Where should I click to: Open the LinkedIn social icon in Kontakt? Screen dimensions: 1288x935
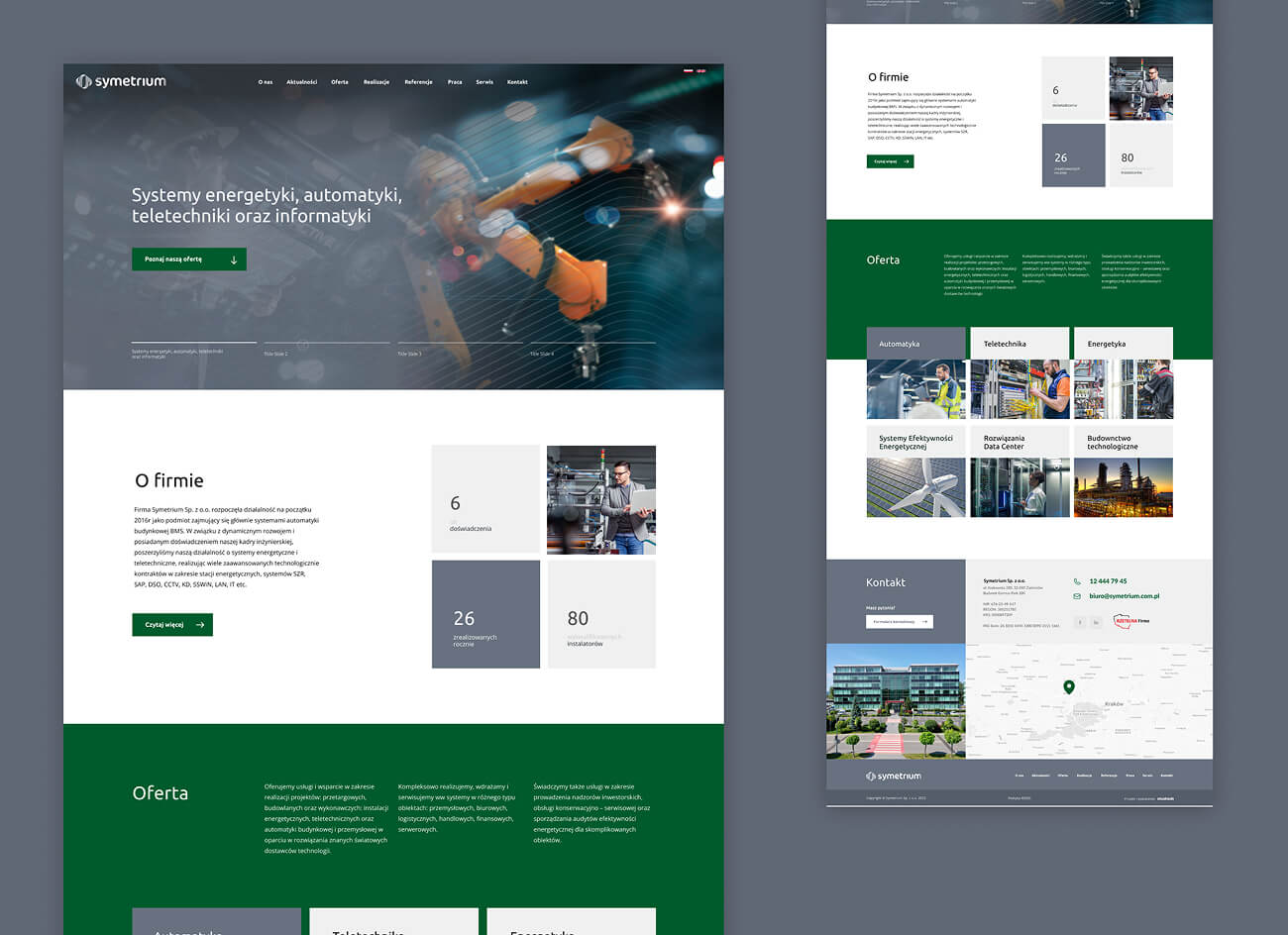(1096, 622)
